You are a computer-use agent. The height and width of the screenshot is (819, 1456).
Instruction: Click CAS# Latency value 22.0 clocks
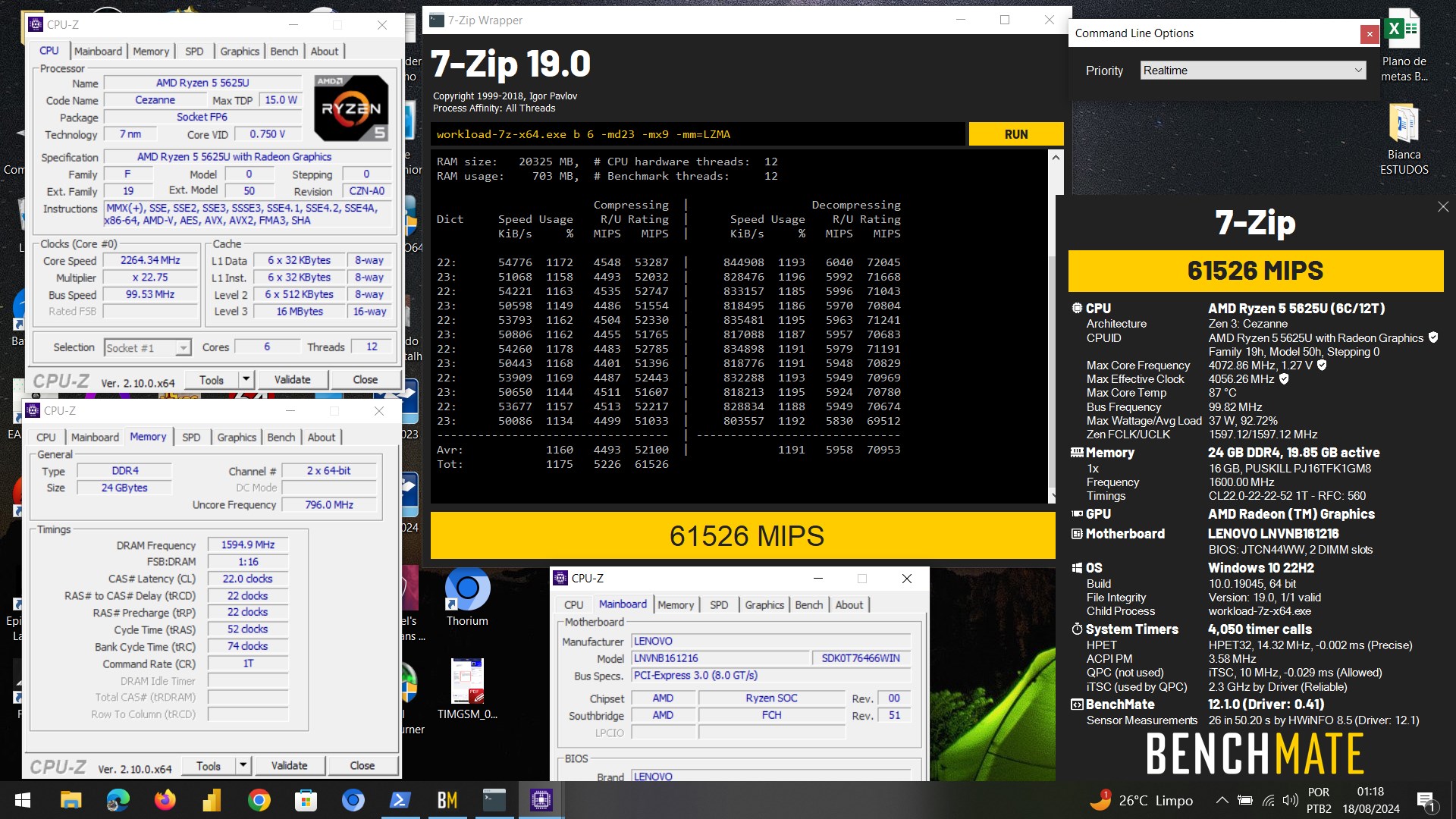tap(248, 579)
